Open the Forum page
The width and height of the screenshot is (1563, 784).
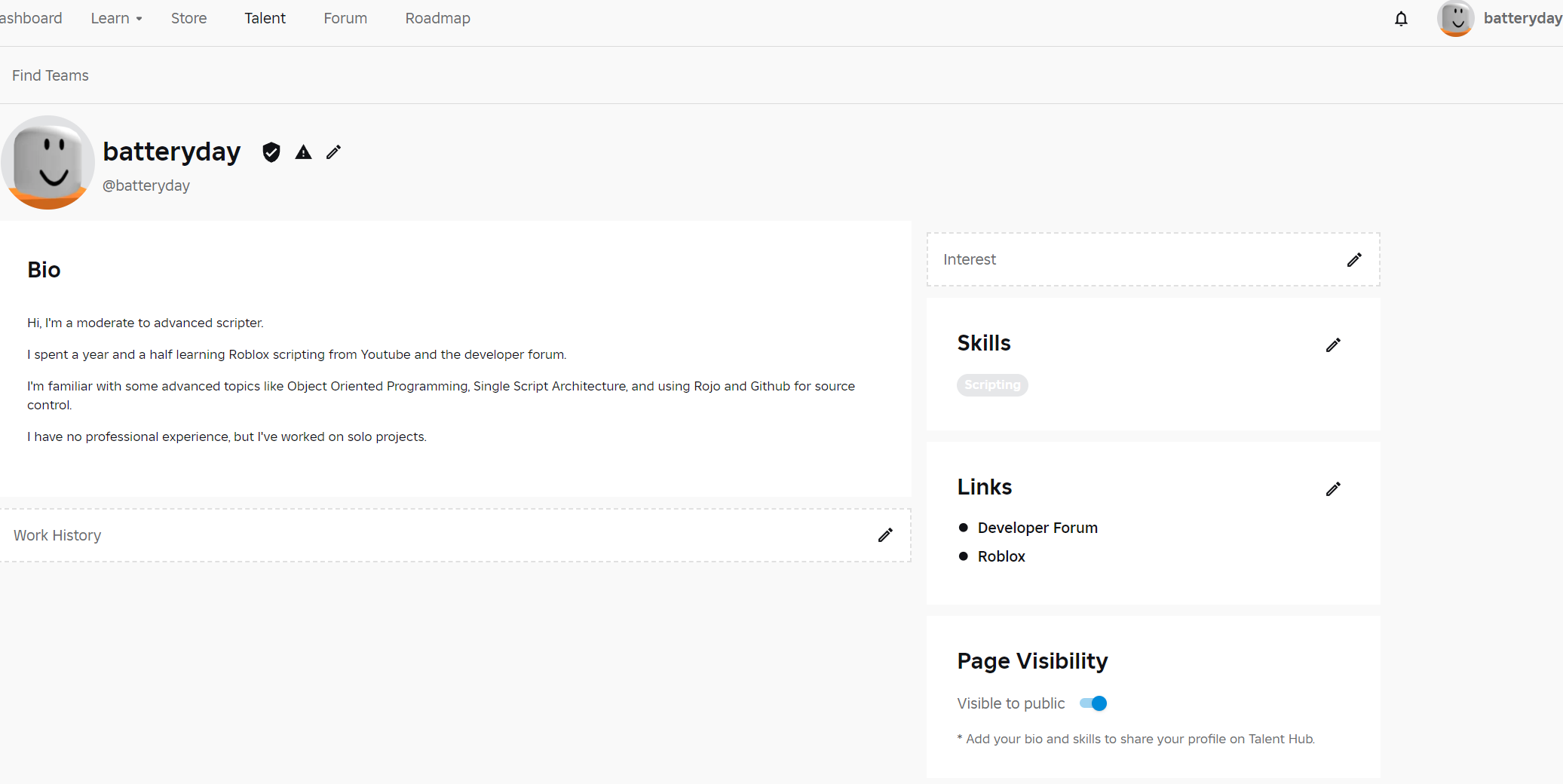(345, 18)
